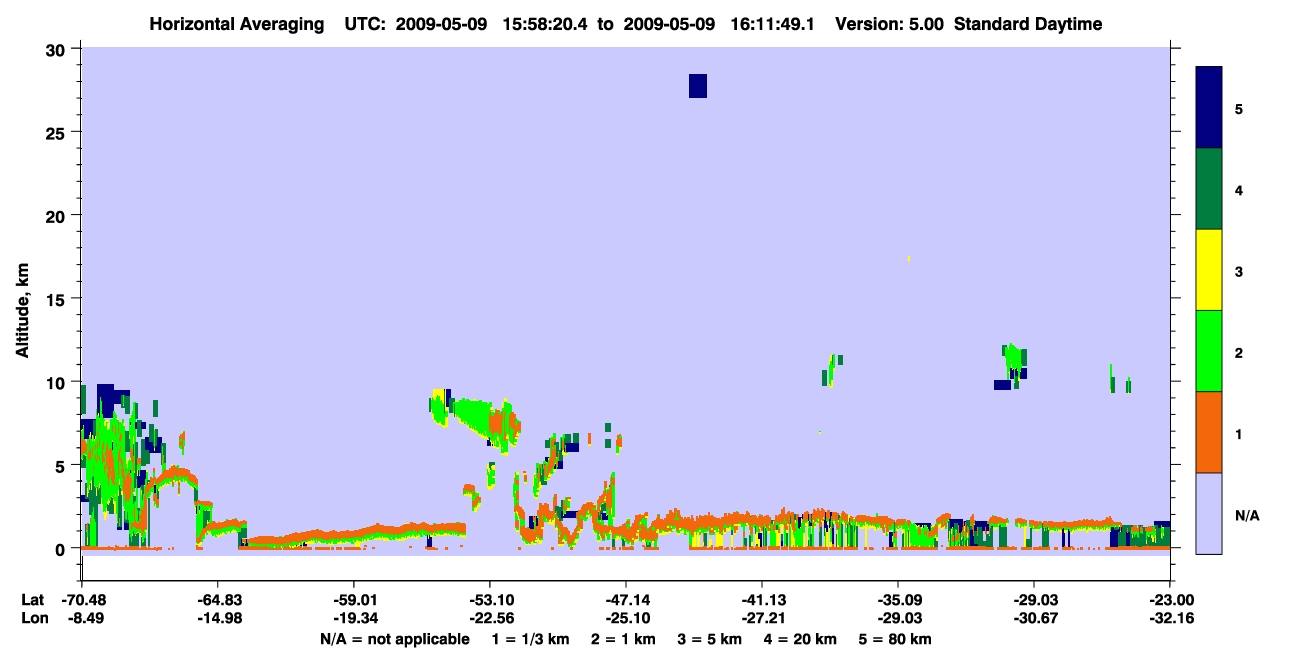The height and width of the screenshot is (667, 1300).
Task: Click the colorbar label '1'
Action: (x=1239, y=433)
